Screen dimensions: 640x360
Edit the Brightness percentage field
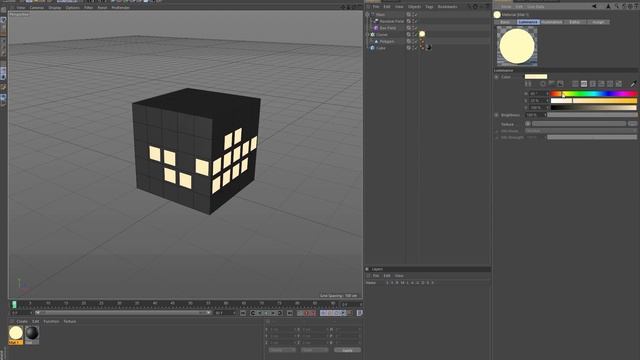(x=535, y=115)
